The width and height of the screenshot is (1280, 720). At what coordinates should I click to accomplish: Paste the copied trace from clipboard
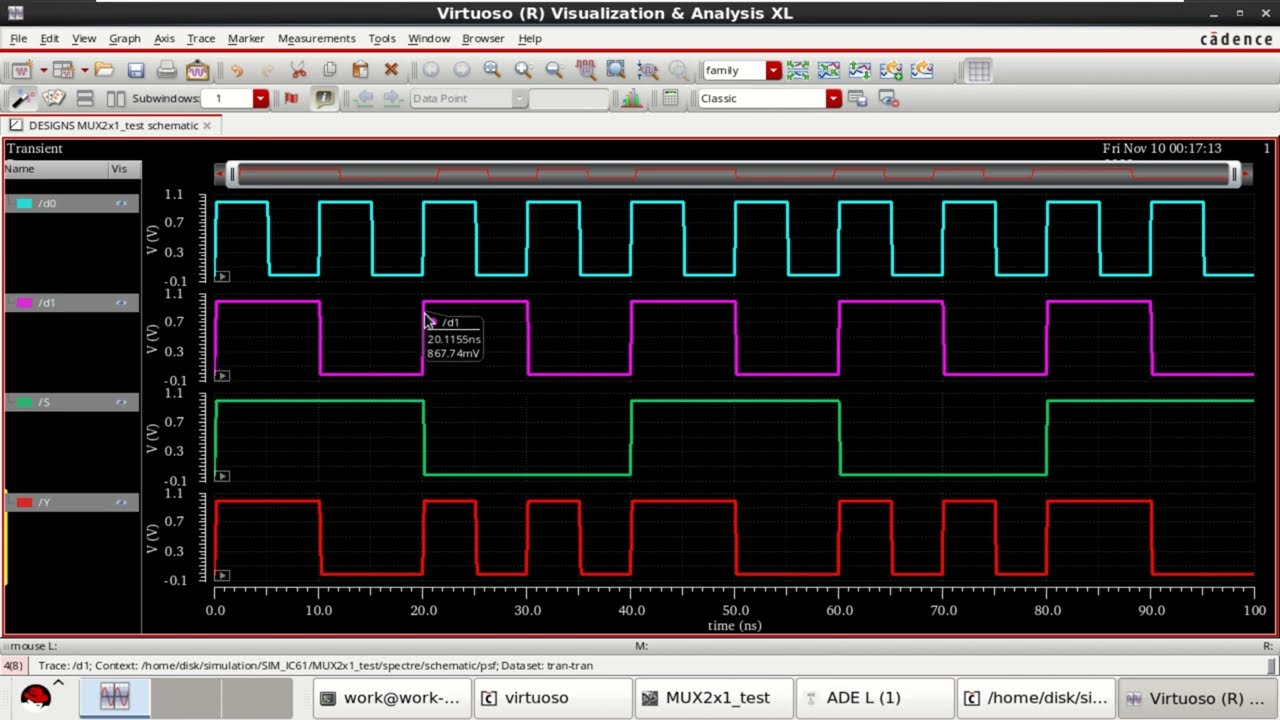point(360,70)
